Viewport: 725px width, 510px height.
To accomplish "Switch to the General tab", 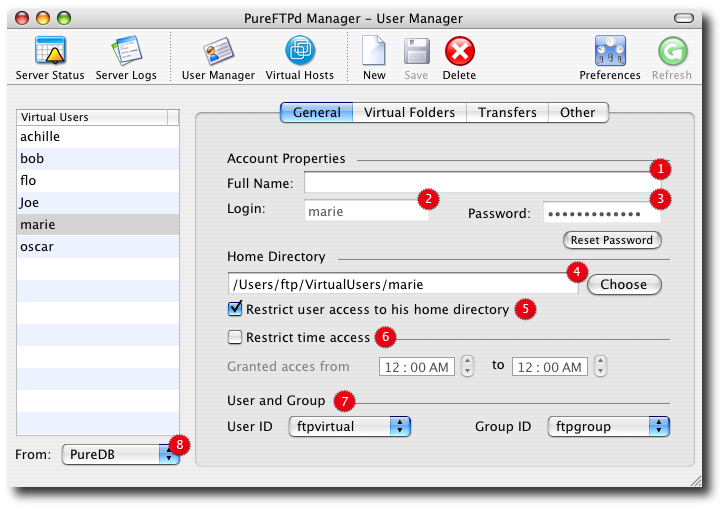I will tap(317, 112).
